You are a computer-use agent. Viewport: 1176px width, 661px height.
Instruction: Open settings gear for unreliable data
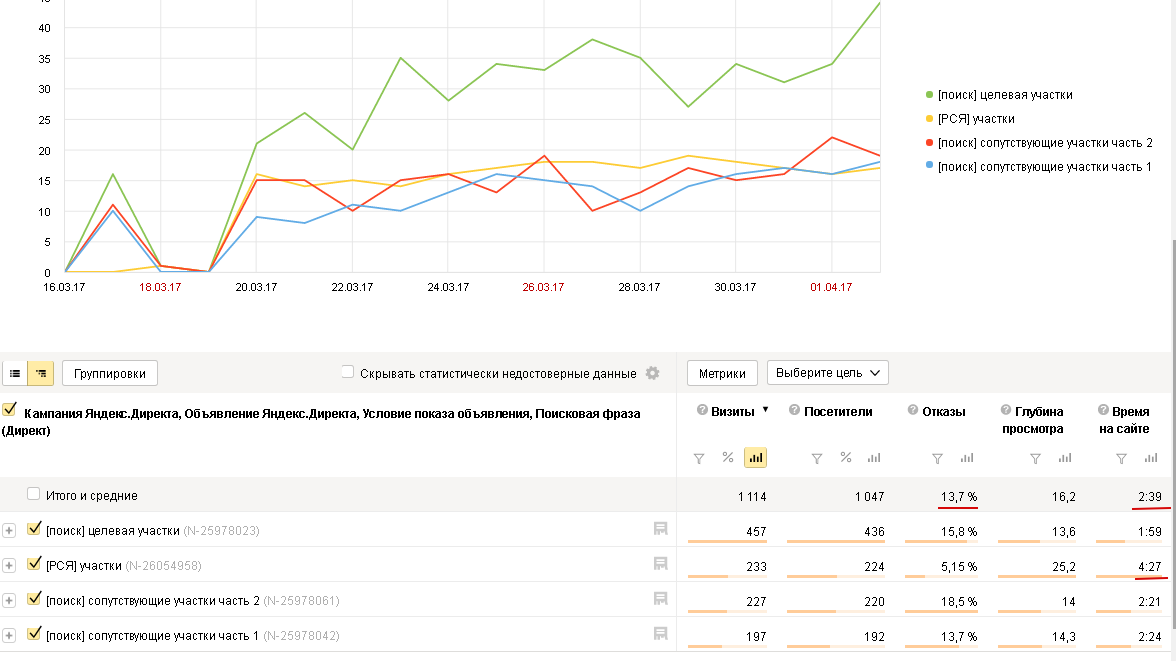tap(653, 373)
